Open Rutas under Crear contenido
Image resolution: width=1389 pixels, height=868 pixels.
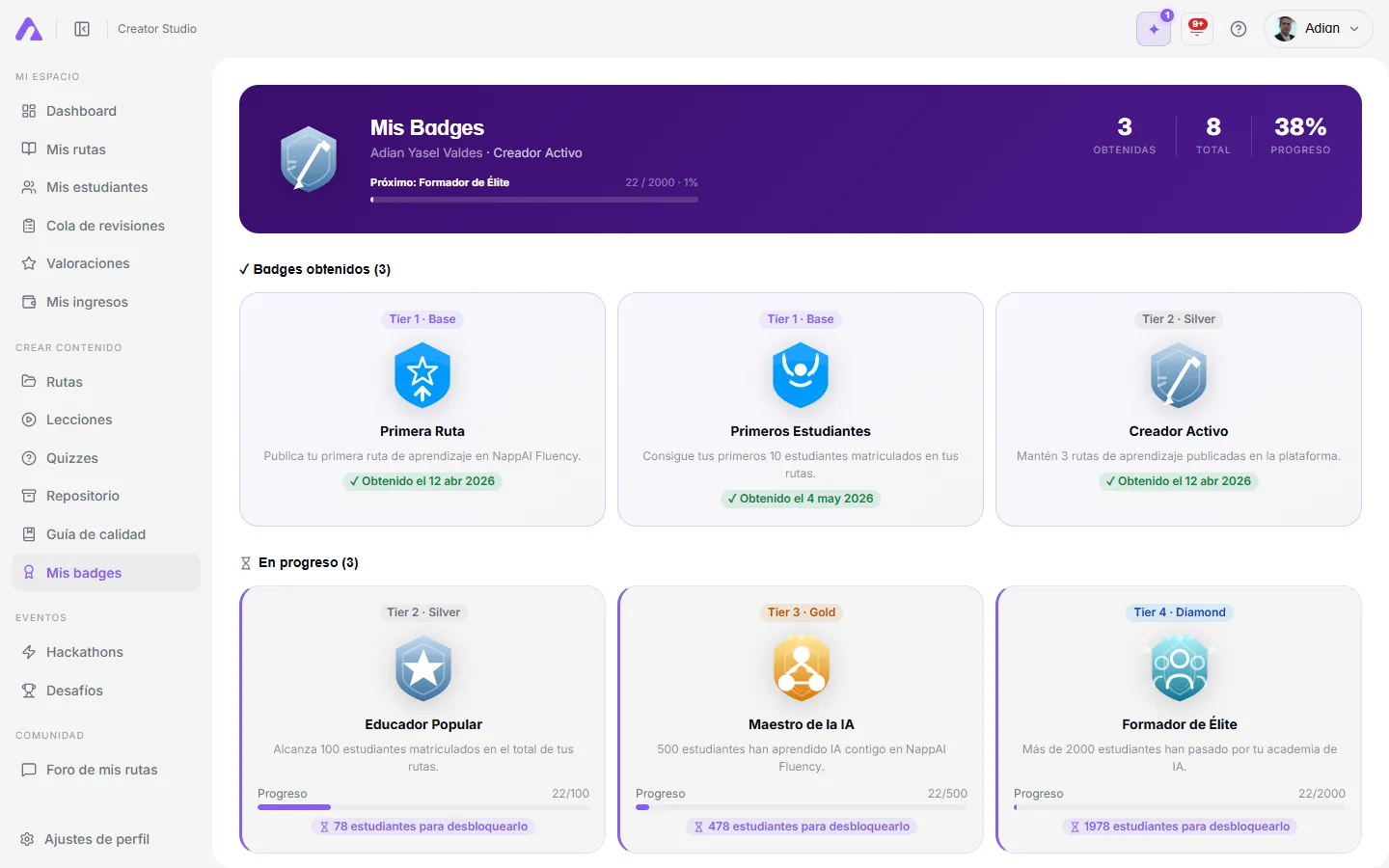[106, 382]
